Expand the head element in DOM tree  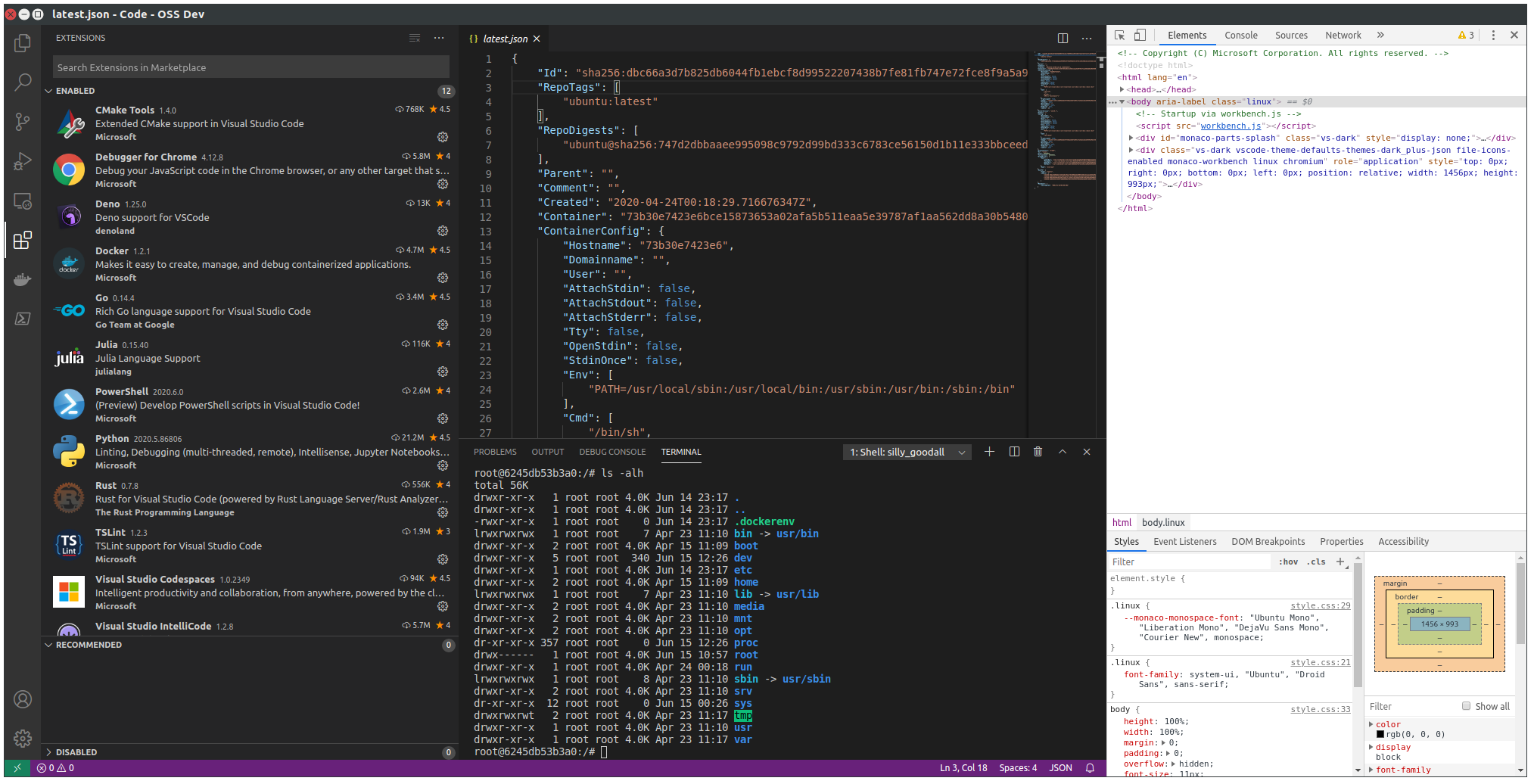(x=1122, y=89)
